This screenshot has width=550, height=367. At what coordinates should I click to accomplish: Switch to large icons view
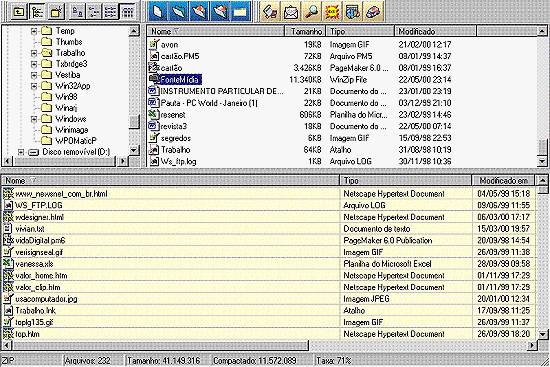pyautogui.click(x=77, y=12)
